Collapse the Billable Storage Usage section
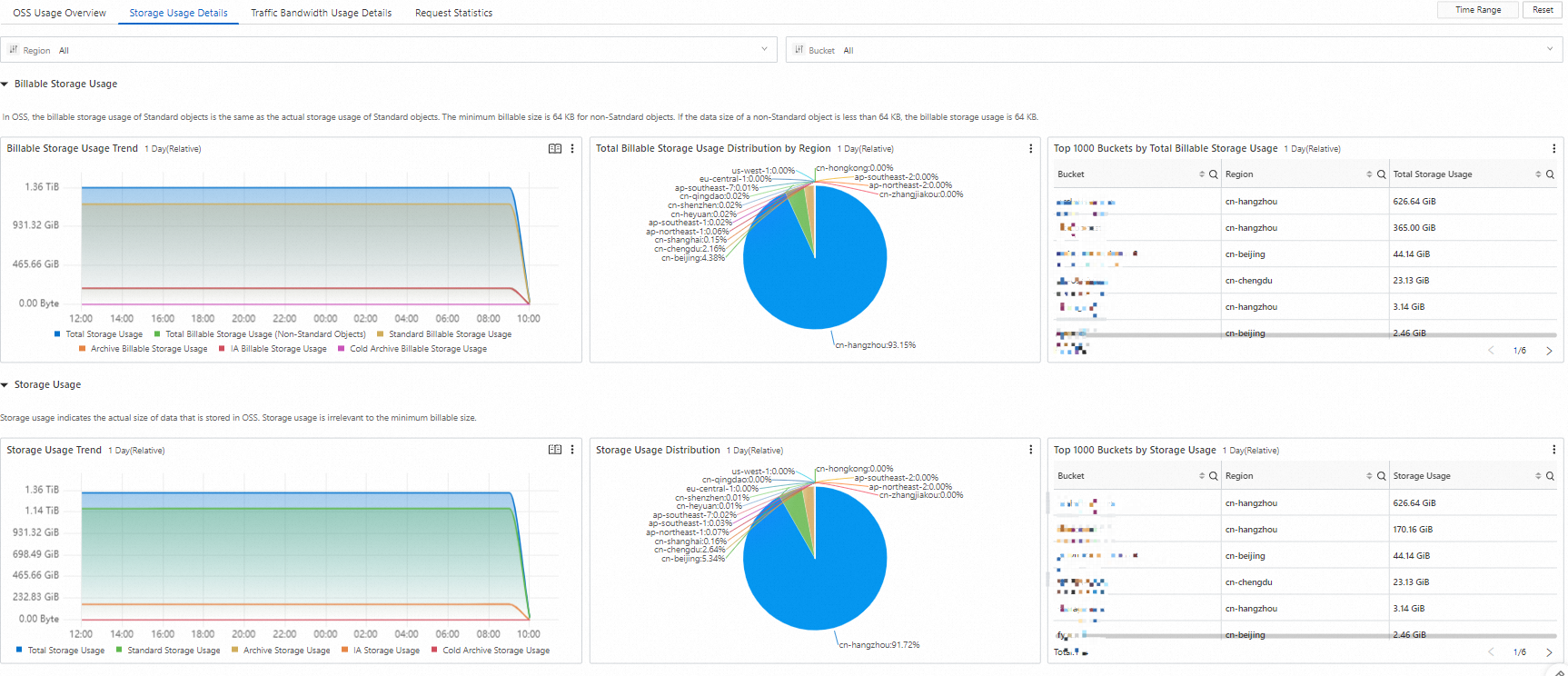 (5, 84)
